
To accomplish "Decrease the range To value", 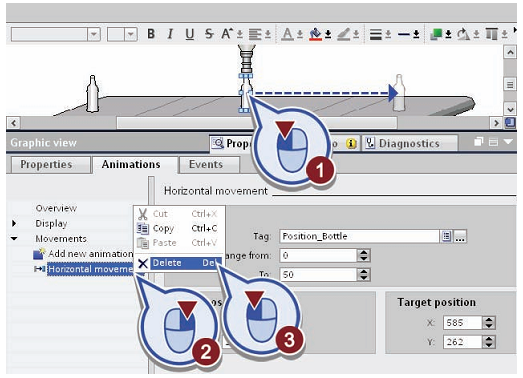I will (364, 278).
